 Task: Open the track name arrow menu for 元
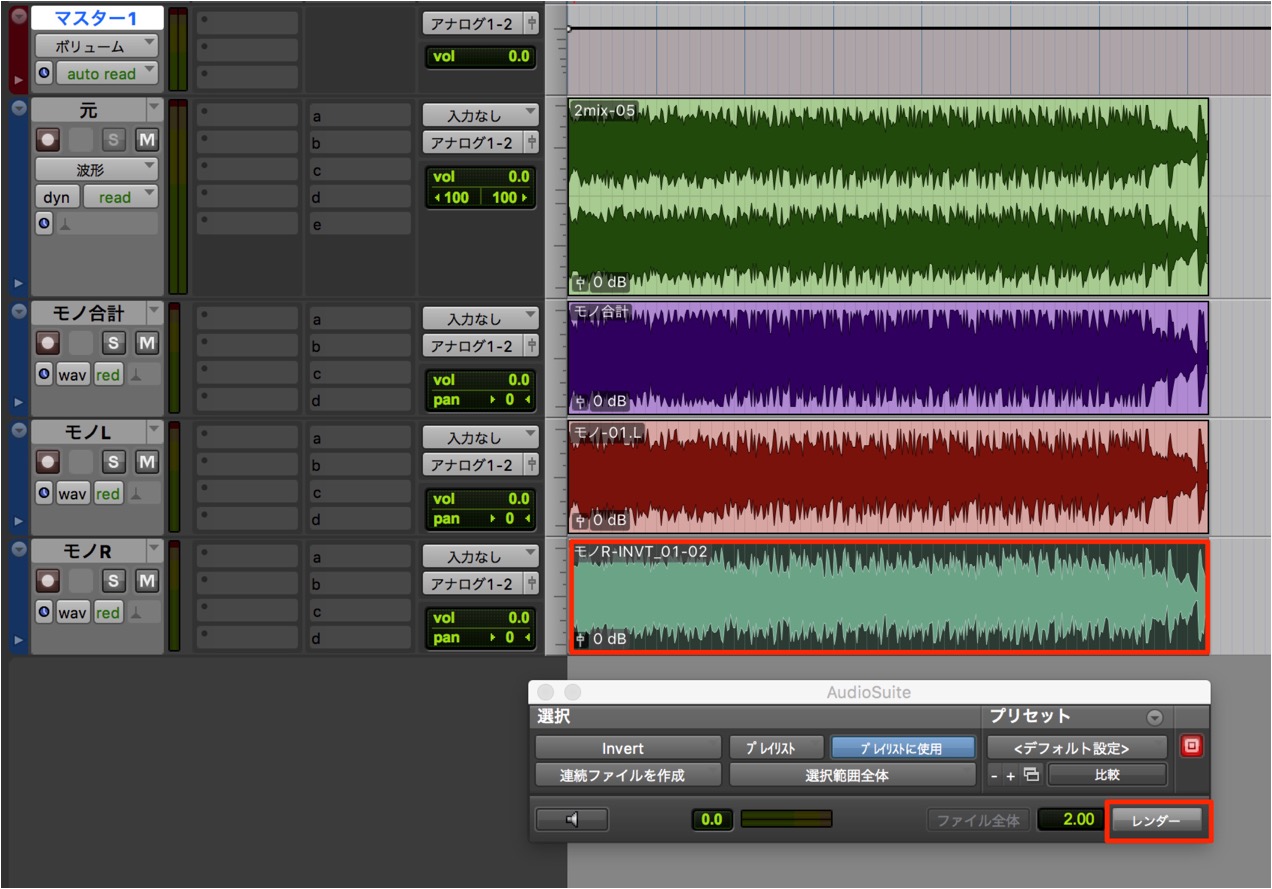[153, 108]
